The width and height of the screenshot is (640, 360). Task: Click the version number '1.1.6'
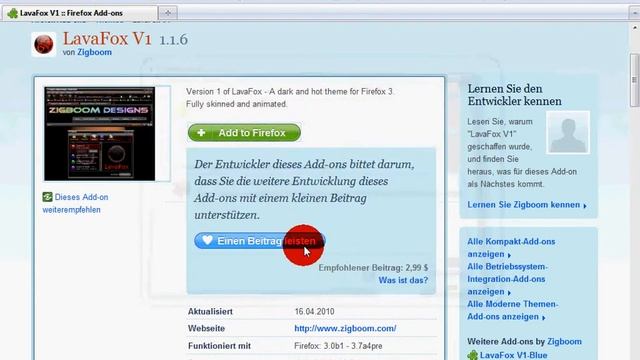[x=173, y=40]
